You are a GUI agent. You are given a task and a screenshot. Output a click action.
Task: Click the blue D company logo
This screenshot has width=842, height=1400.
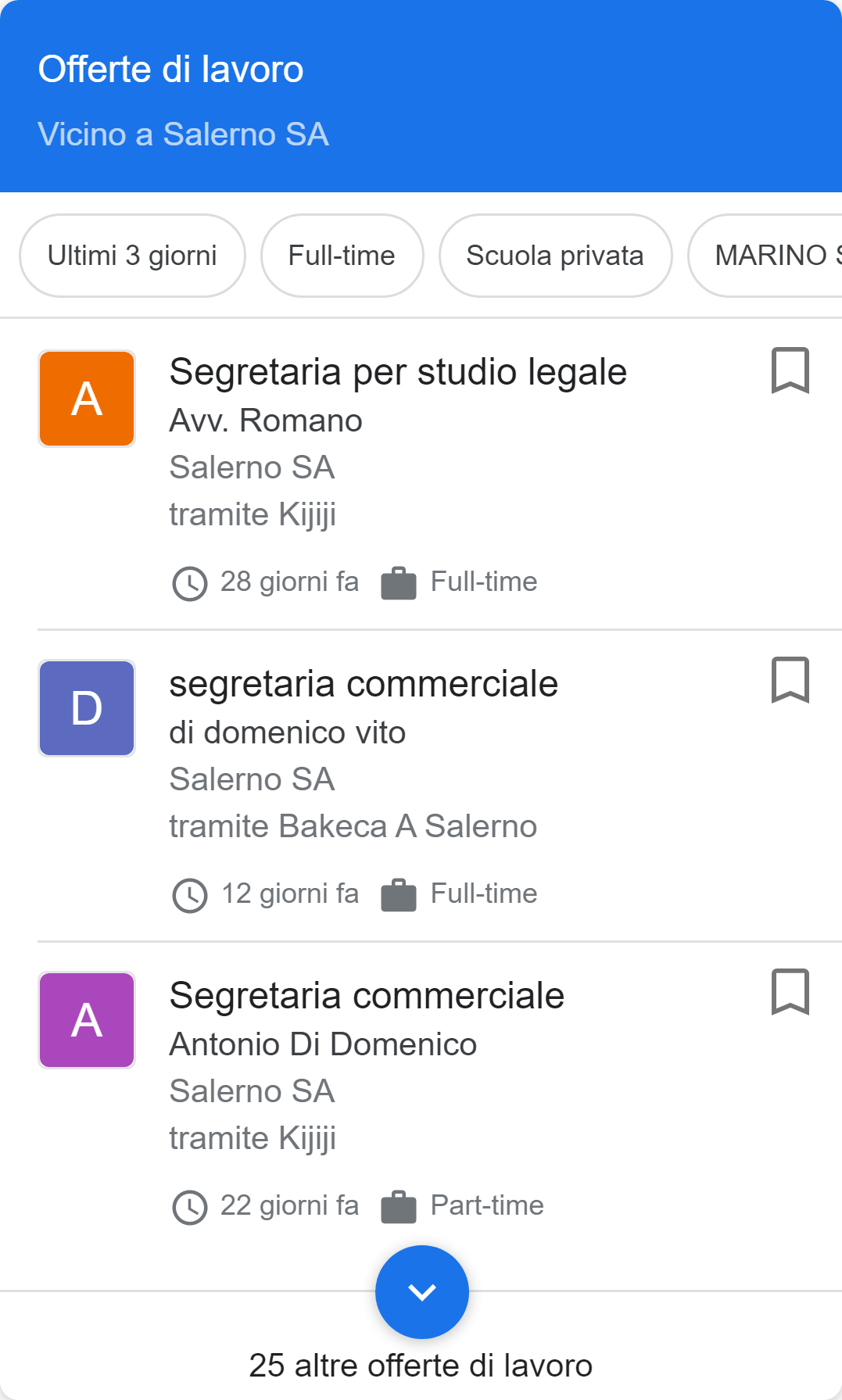pyautogui.click(x=87, y=708)
